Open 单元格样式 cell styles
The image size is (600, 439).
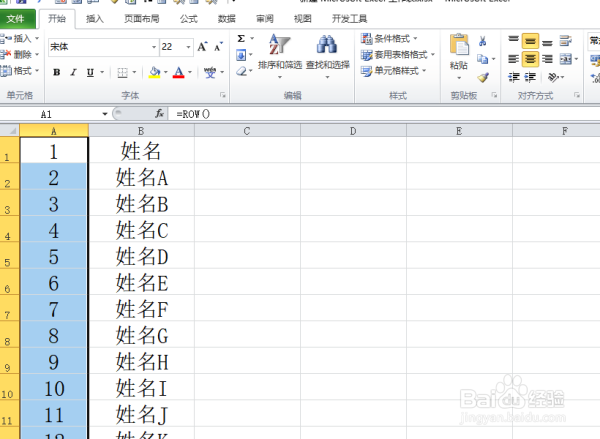[393, 71]
